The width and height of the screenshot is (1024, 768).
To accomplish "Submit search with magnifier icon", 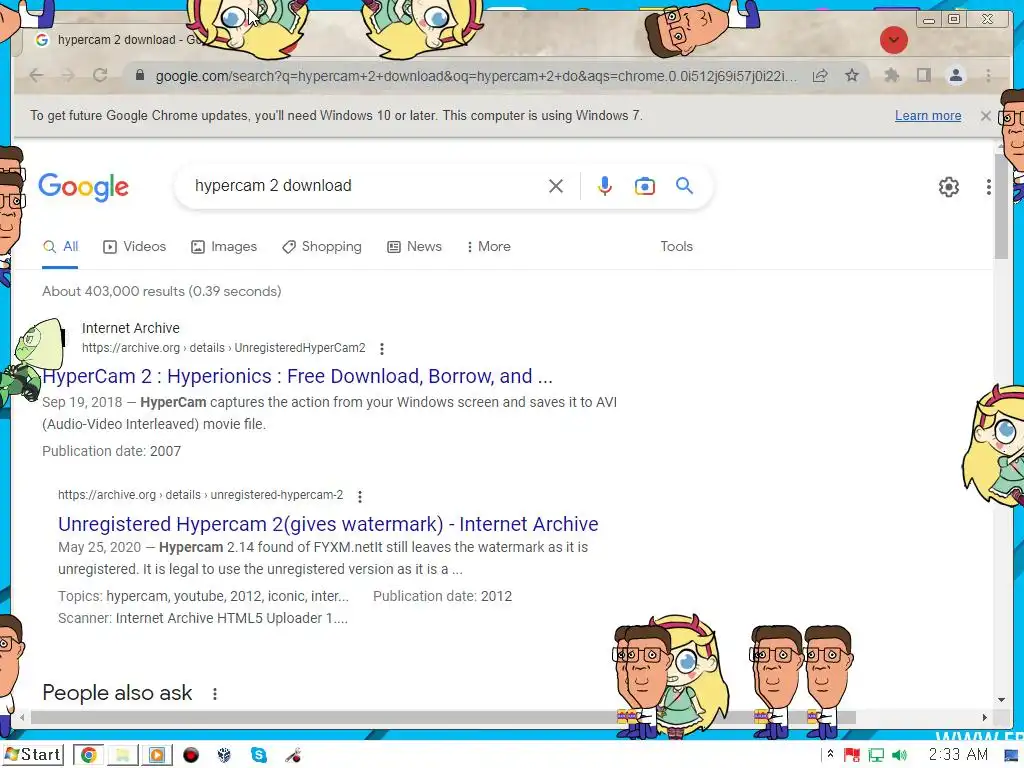I will [x=684, y=186].
